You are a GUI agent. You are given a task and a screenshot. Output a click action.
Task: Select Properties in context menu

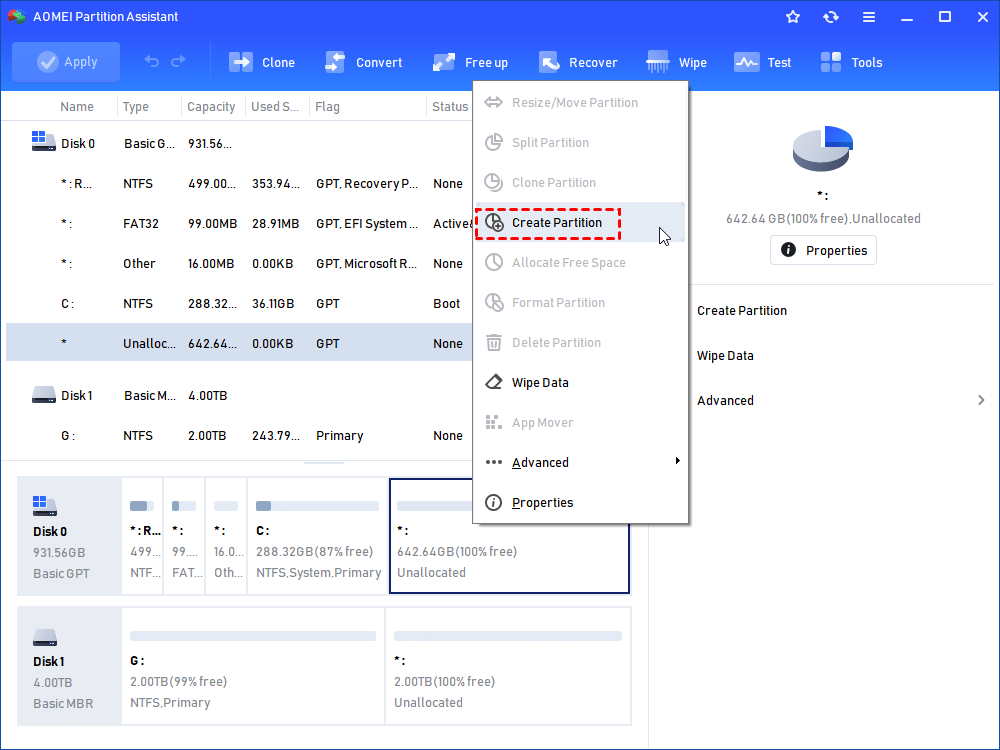point(580,503)
